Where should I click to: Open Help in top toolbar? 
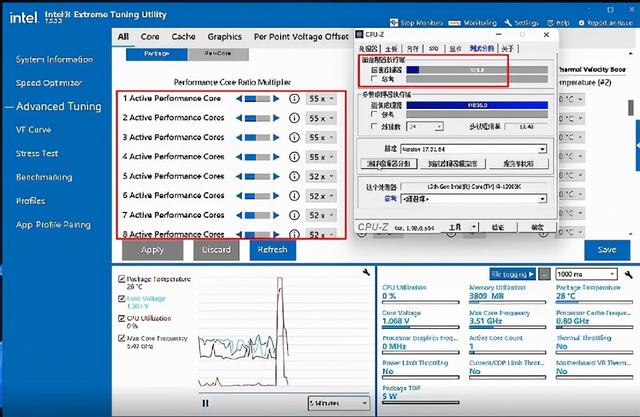[558, 23]
